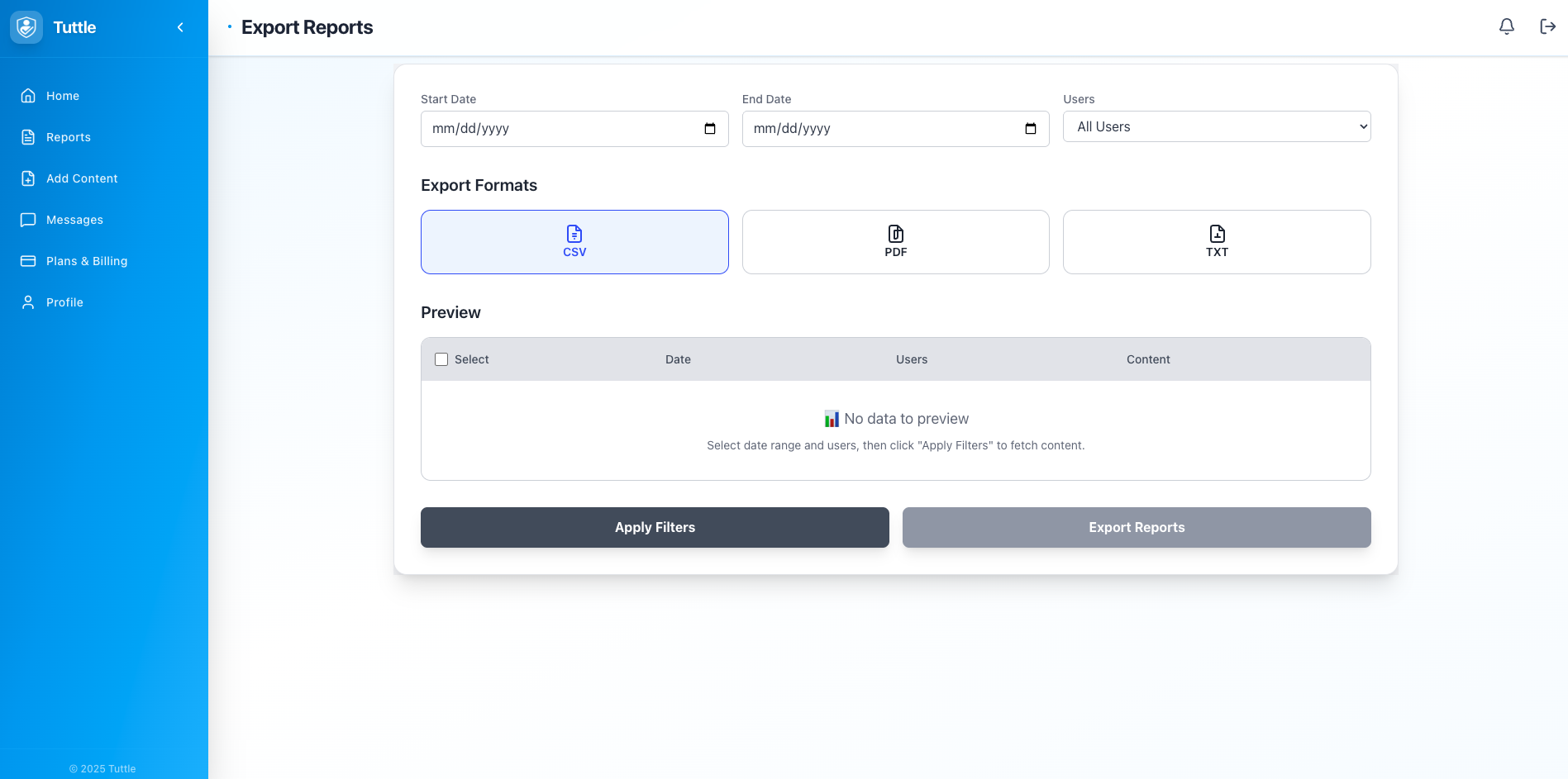Click the Tuttle shield logo
The image size is (1568, 779).
click(26, 26)
